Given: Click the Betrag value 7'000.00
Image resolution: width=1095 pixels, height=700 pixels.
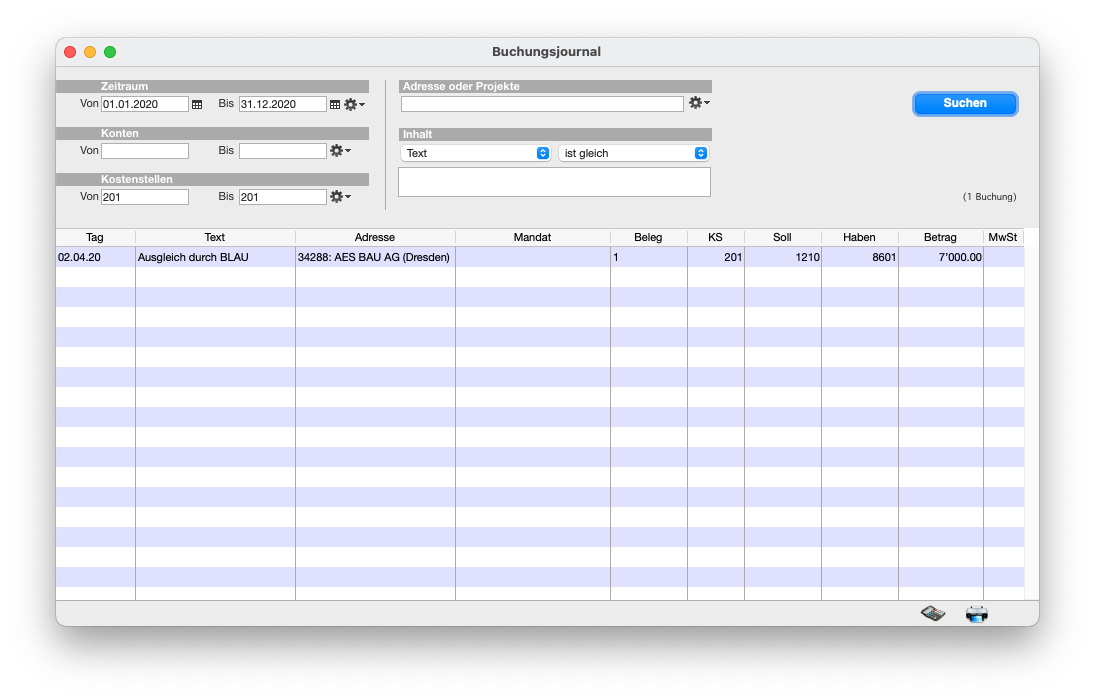Looking at the screenshot, I should pyautogui.click(x=960, y=257).
